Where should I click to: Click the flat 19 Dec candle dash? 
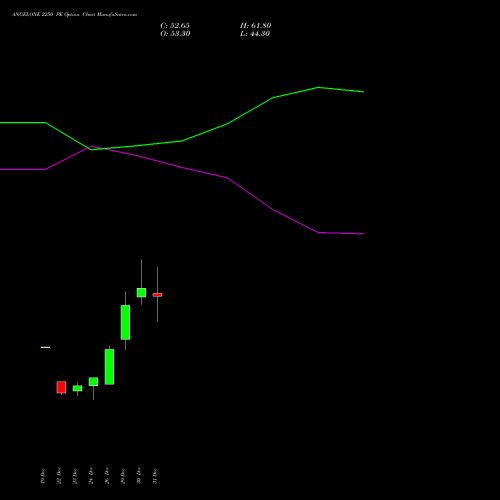45,347
